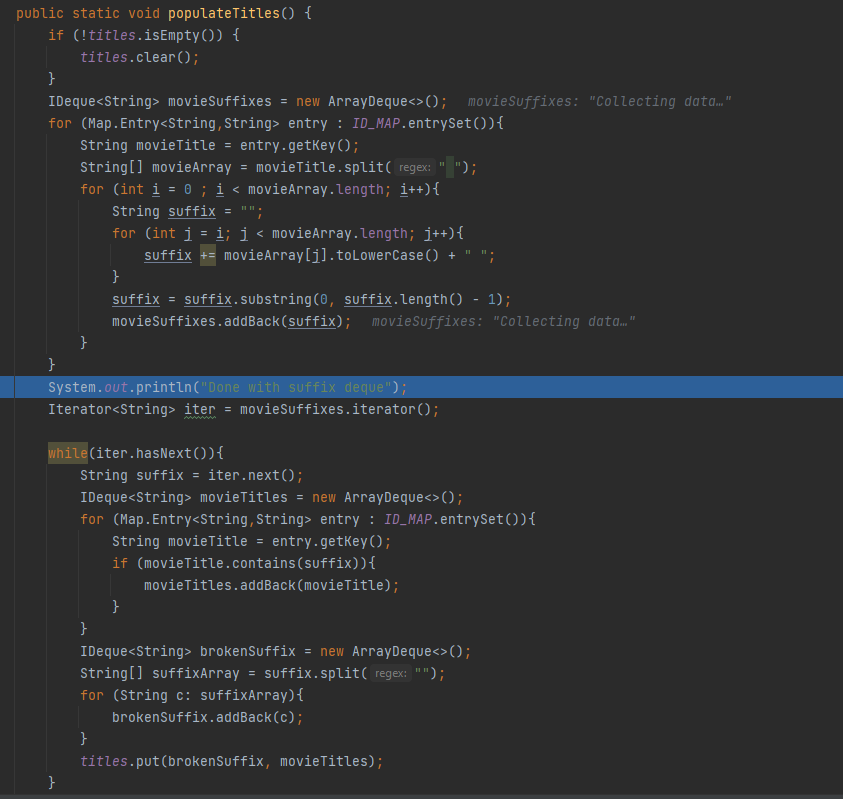Click the regex hint in movieTitle.split

[414, 167]
